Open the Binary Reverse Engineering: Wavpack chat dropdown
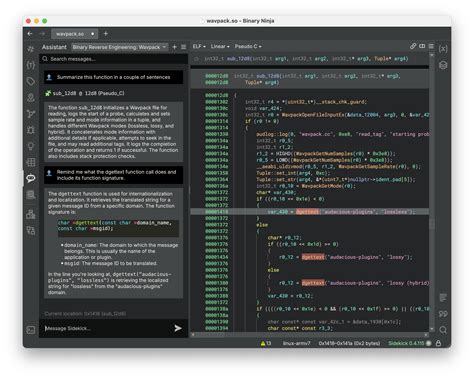This screenshot has width=474, height=378. click(120, 47)
